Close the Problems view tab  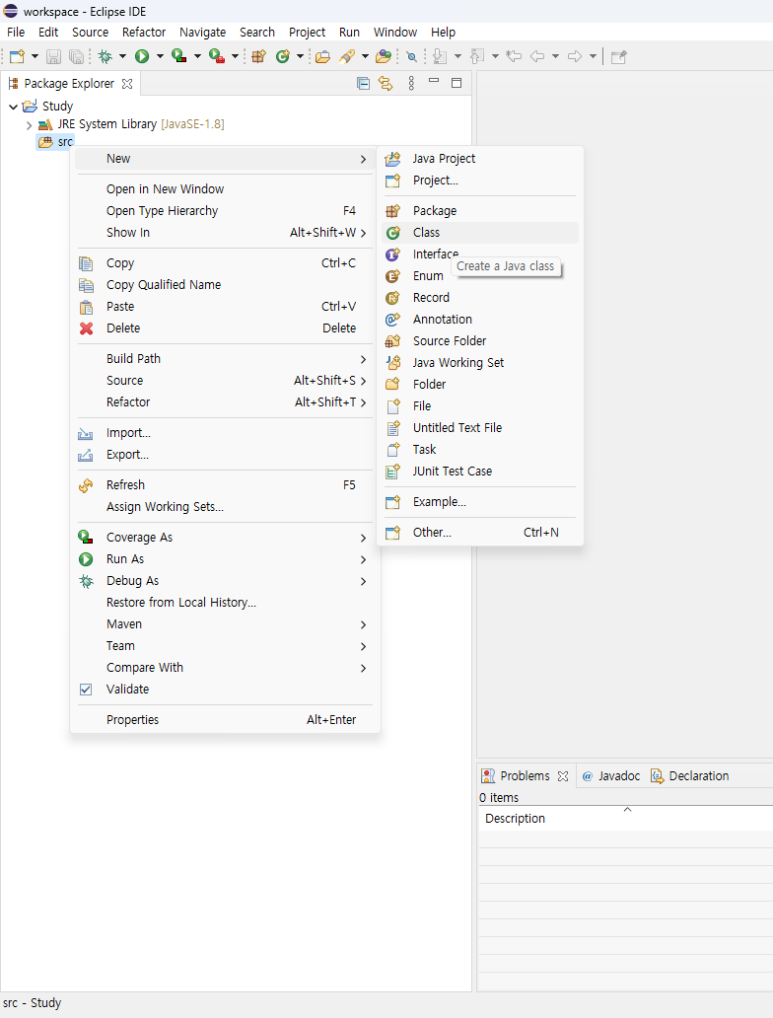click(x=563, y=776)
